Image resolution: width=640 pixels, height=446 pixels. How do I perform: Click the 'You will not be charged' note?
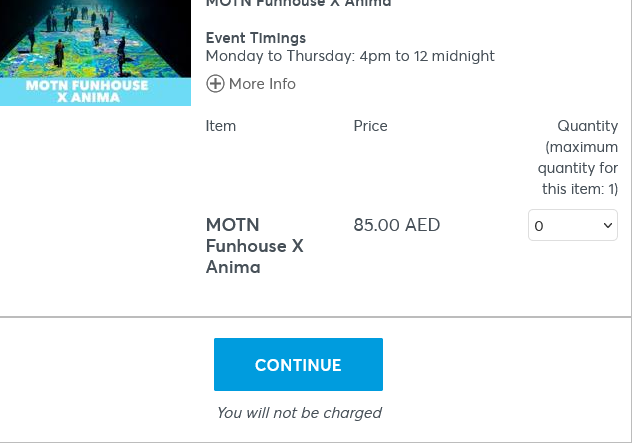point(299,413)
